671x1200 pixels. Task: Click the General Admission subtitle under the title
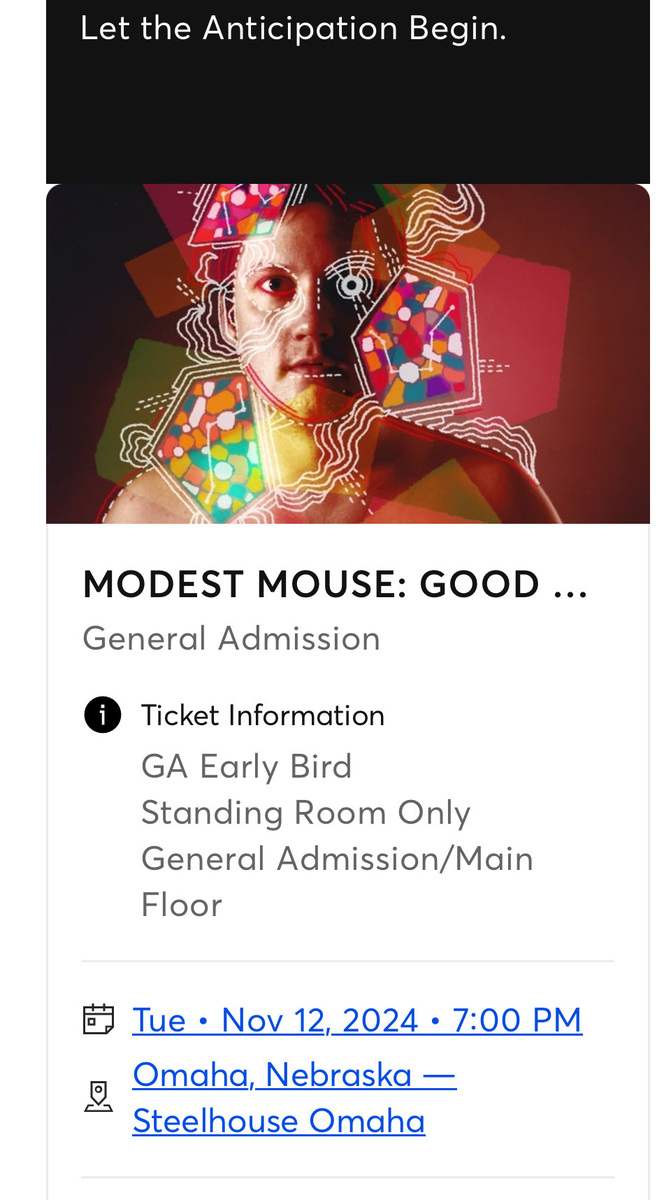[231, 638]
